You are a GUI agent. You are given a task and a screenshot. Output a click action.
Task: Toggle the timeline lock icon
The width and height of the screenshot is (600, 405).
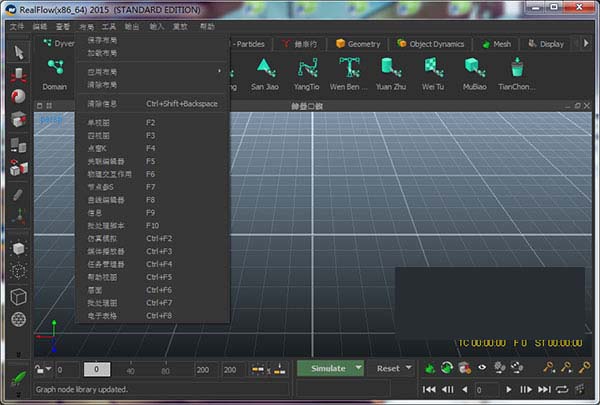coord(39,369)
